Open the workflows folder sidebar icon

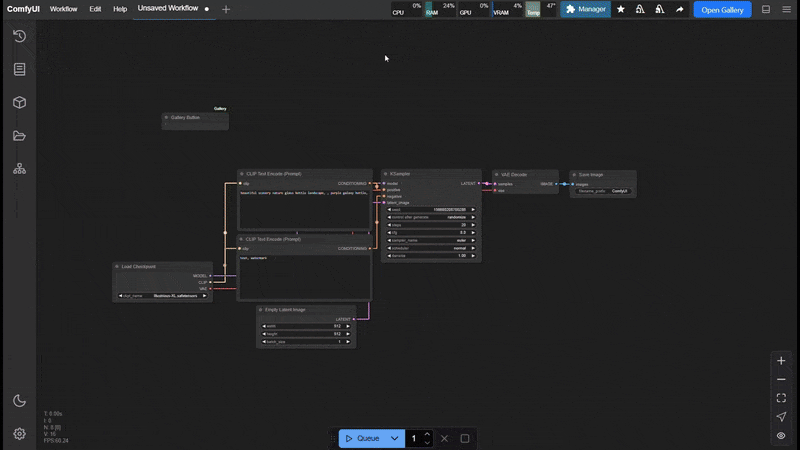click(19, 136)
